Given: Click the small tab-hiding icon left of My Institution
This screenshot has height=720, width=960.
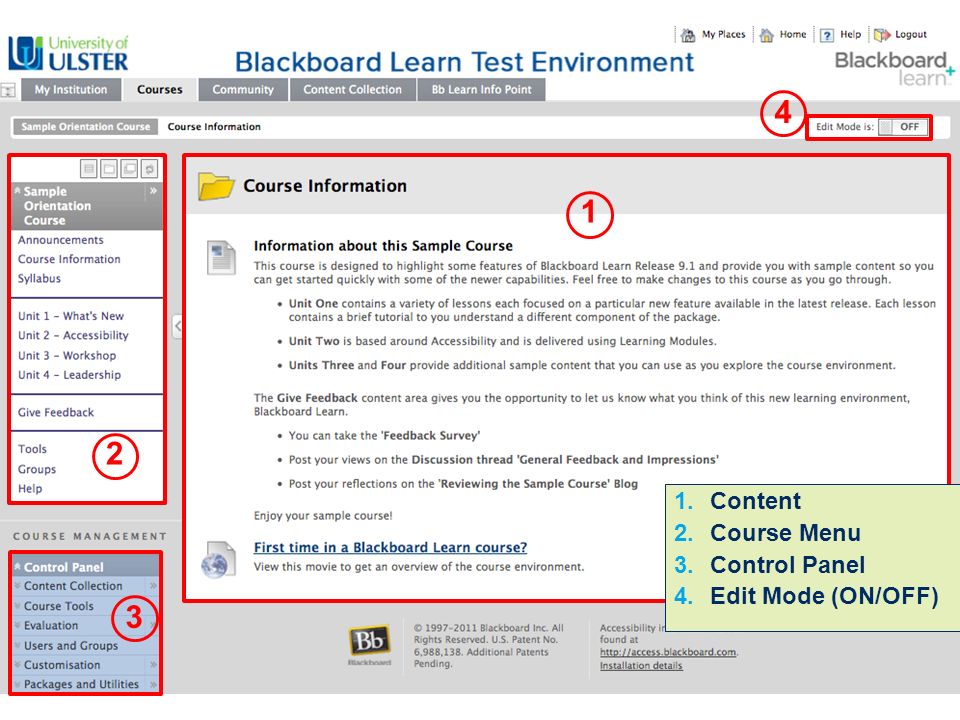Looking at the screenshot, I should (8, 91).
